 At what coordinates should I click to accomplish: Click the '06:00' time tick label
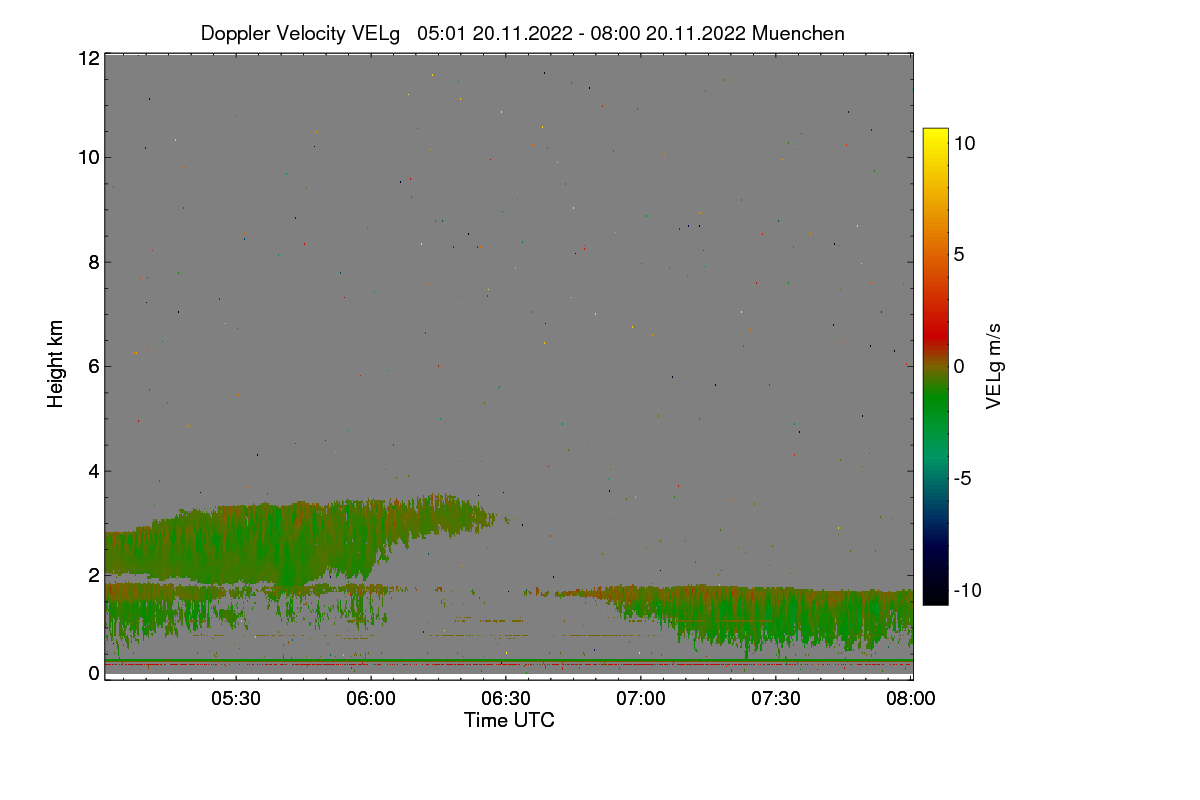pyautogui.click(x=370, y=698)
